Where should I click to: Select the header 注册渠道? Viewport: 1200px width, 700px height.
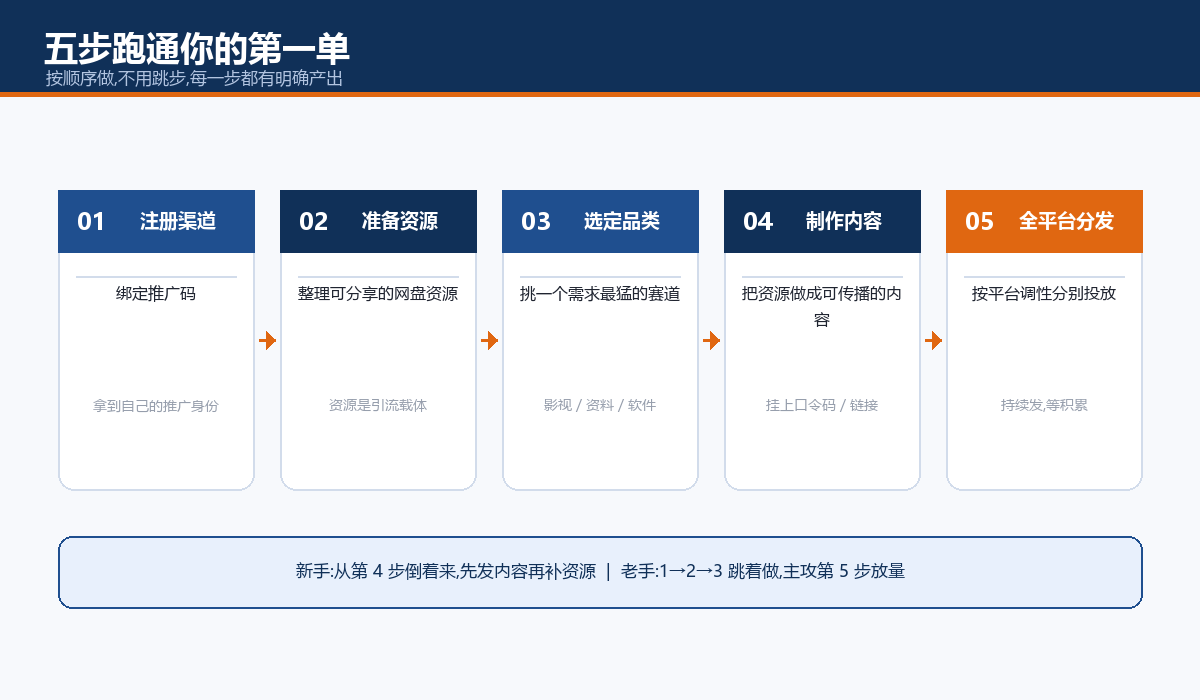point(178,222)
